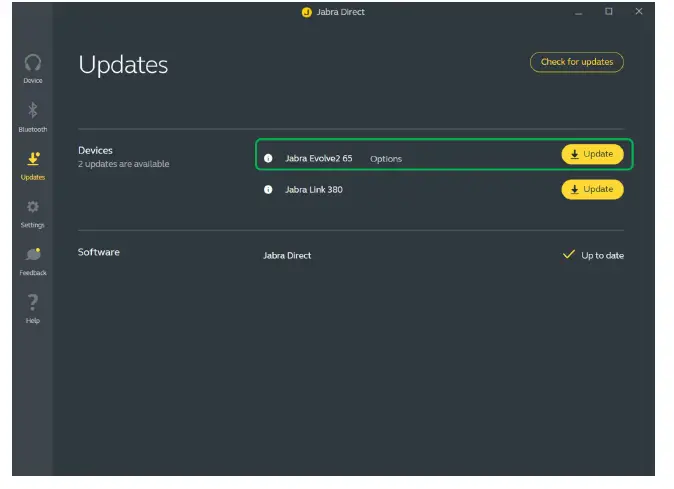The height and width of the screenshot is (489, 674).
Task: Open the Device headset section
Action: click(x=33, y=69)
